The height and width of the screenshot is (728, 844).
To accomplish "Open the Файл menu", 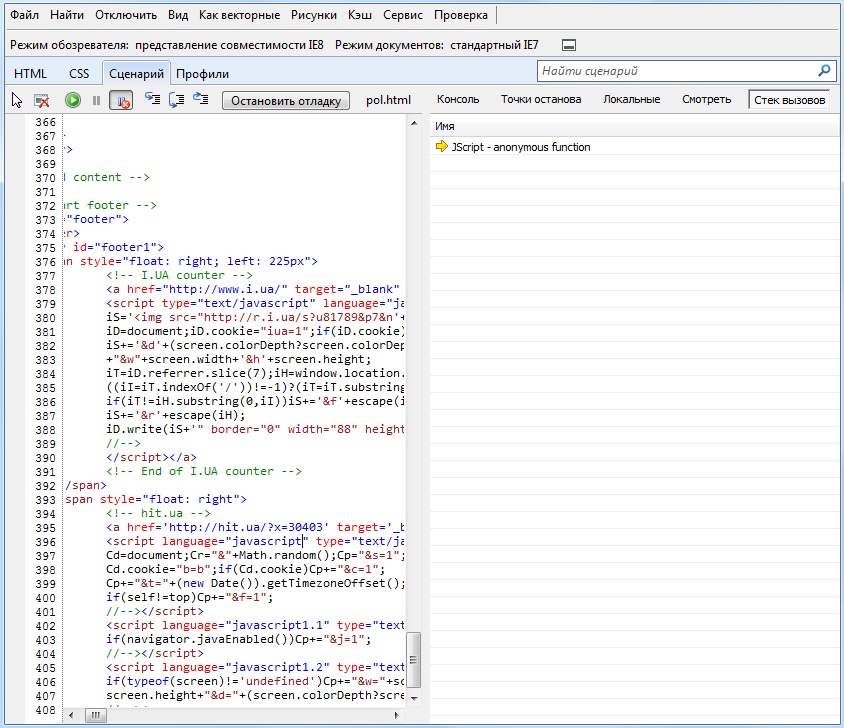I will [x=24, y=15].
